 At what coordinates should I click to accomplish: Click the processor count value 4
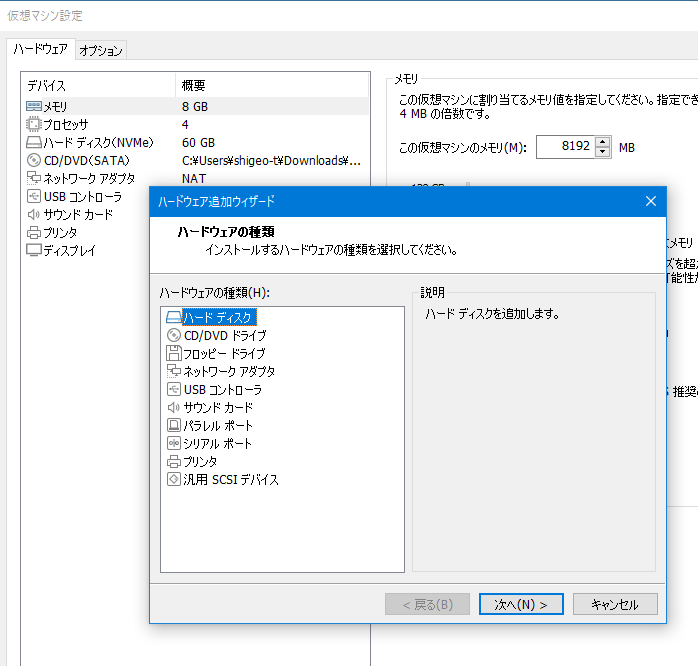pos(185,124)
